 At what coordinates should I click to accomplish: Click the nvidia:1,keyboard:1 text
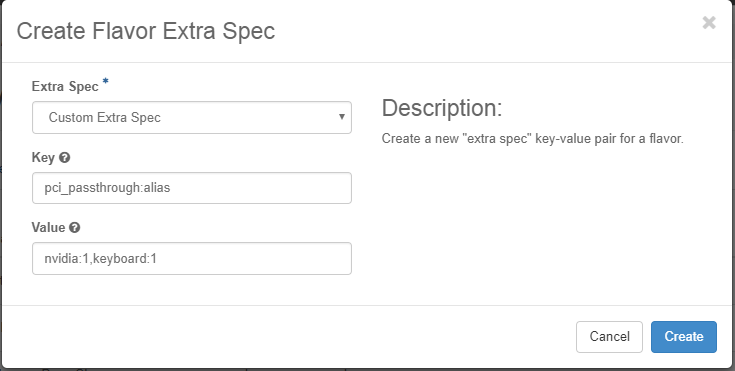[100, 258]
